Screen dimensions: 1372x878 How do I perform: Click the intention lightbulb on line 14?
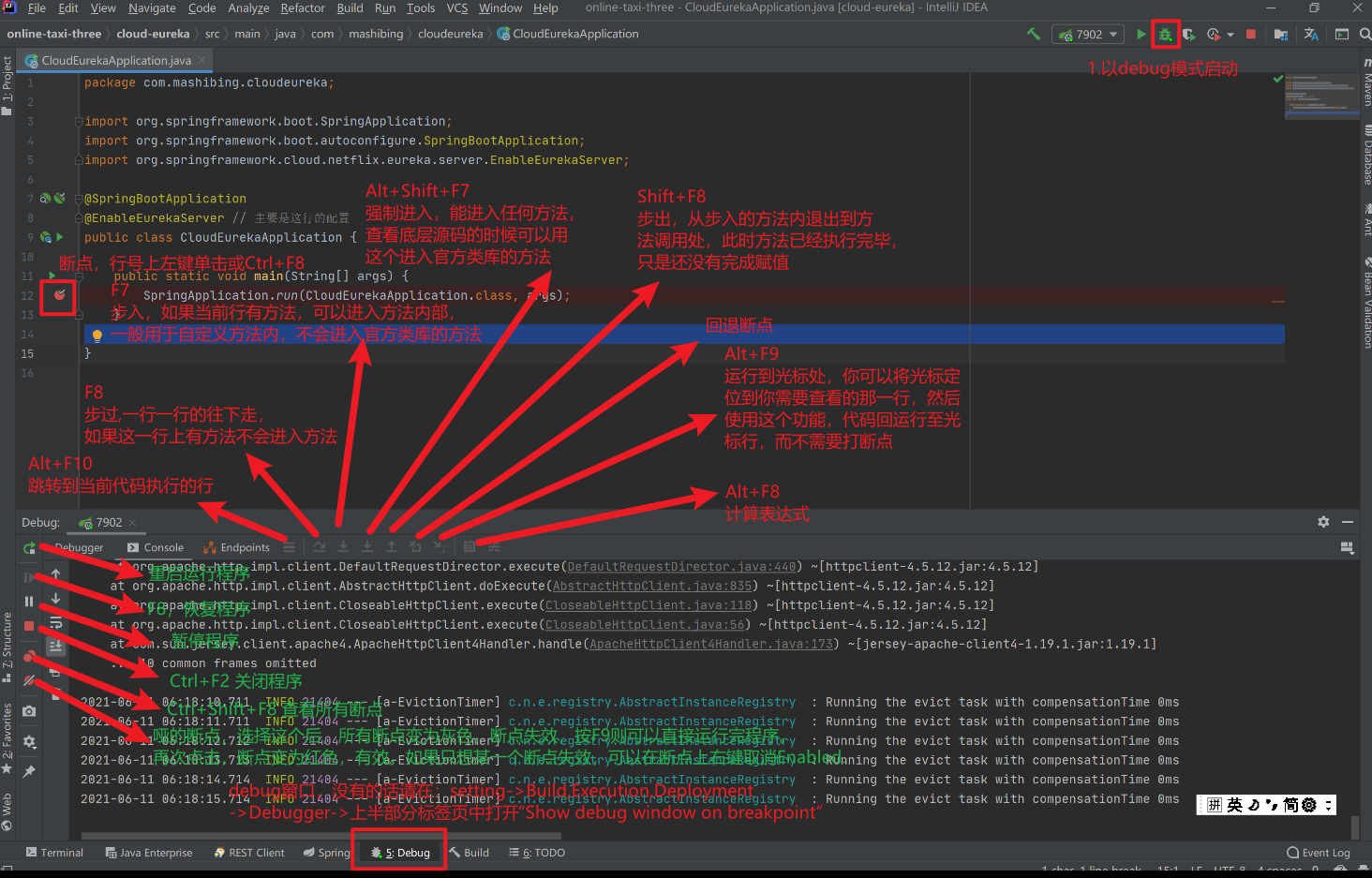coord(97,335)
